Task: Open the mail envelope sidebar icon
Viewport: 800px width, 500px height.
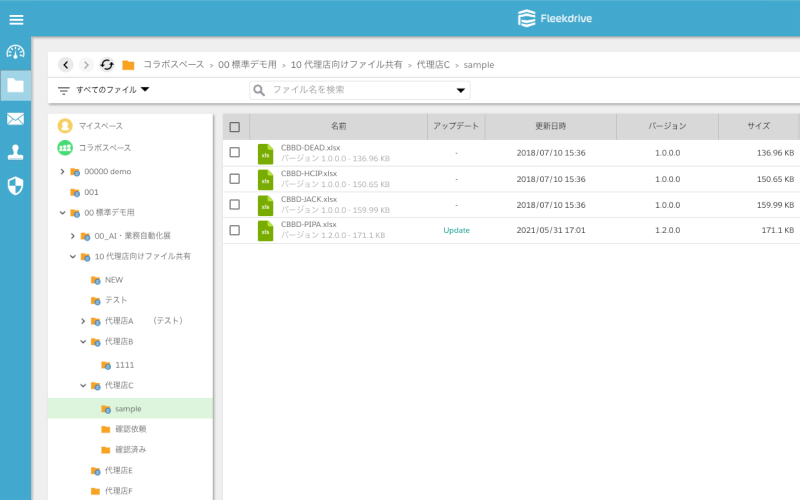Action: click(15, 119)
